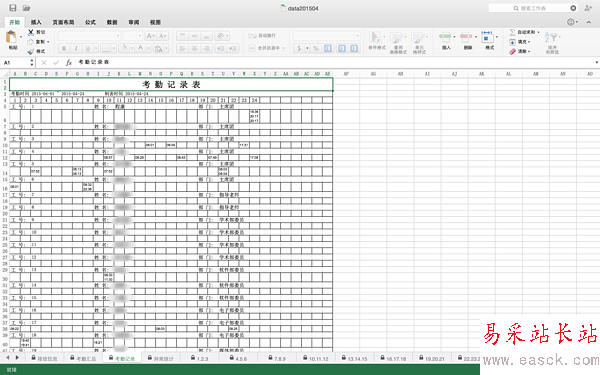Screen dimensions: 600x375
Task: Click the text orientation icon
Action: pyautogui.click(x=220, y=36)
